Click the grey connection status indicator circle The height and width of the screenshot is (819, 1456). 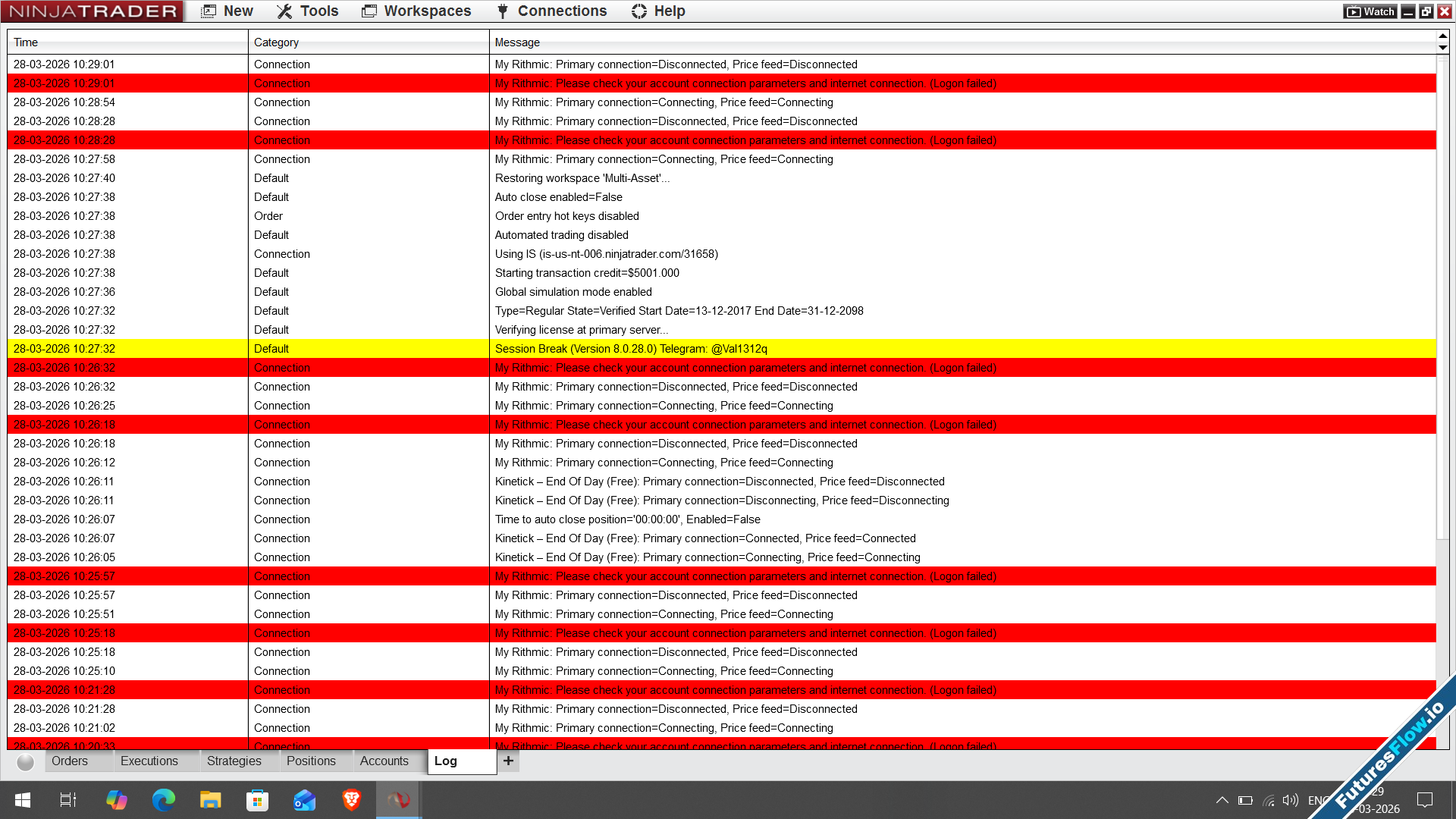click(25, 762)
